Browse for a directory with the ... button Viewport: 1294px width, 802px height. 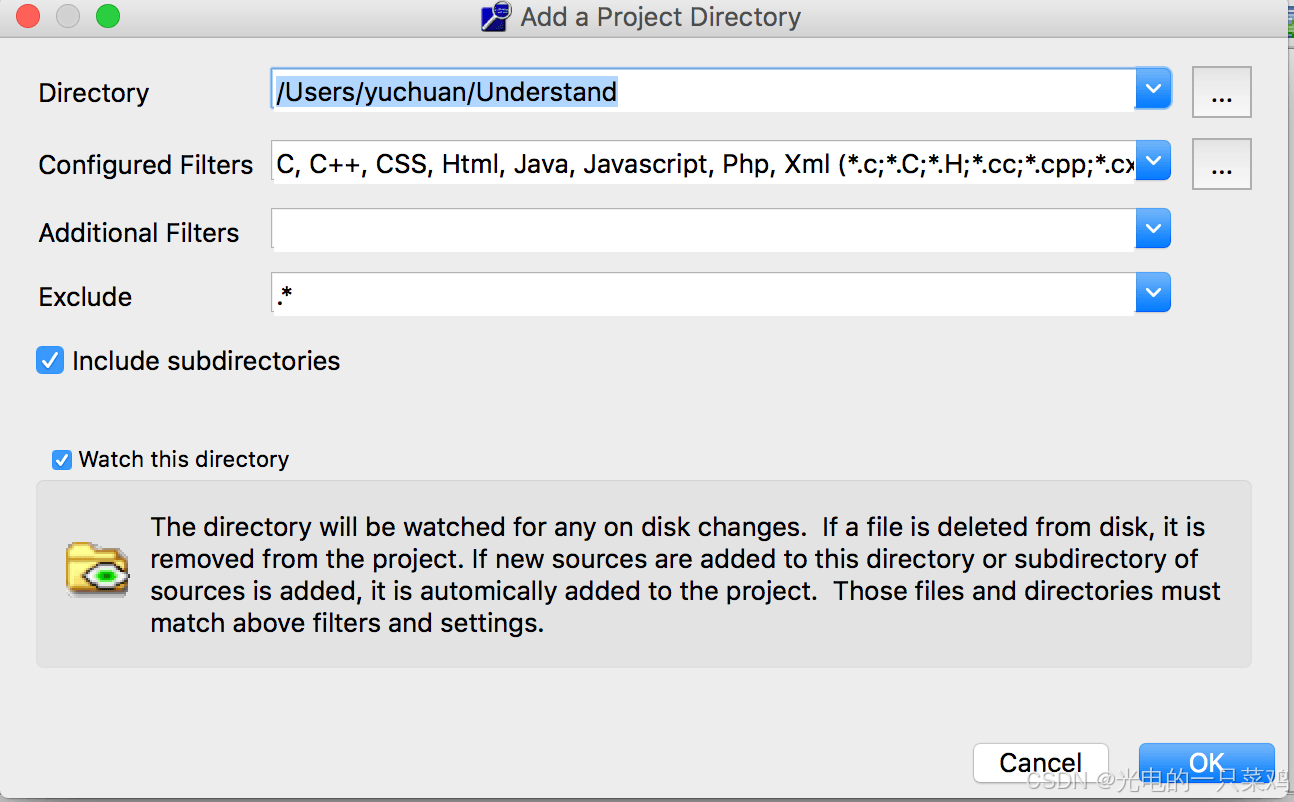coord(1221,93)
